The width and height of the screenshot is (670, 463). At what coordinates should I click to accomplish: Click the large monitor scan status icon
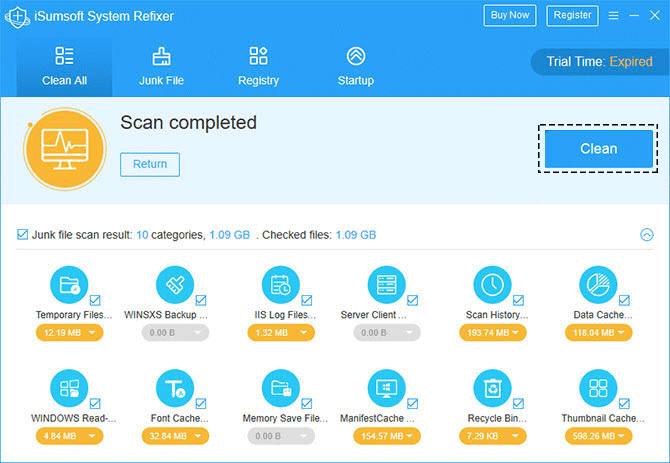tap(65, 149)
